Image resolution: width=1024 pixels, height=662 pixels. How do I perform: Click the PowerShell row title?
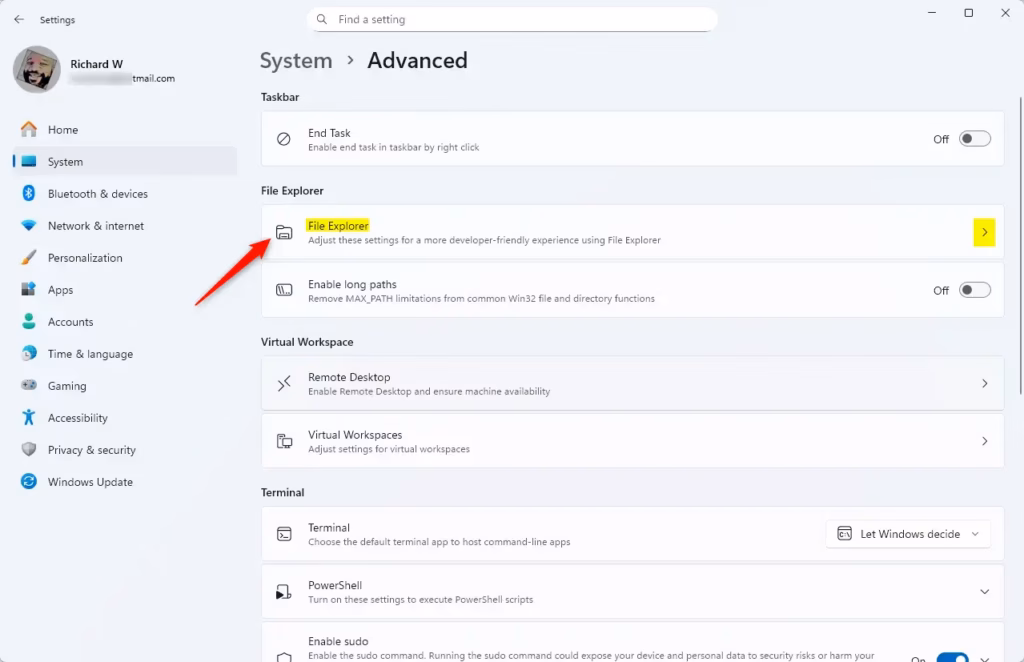coord(335,585)
